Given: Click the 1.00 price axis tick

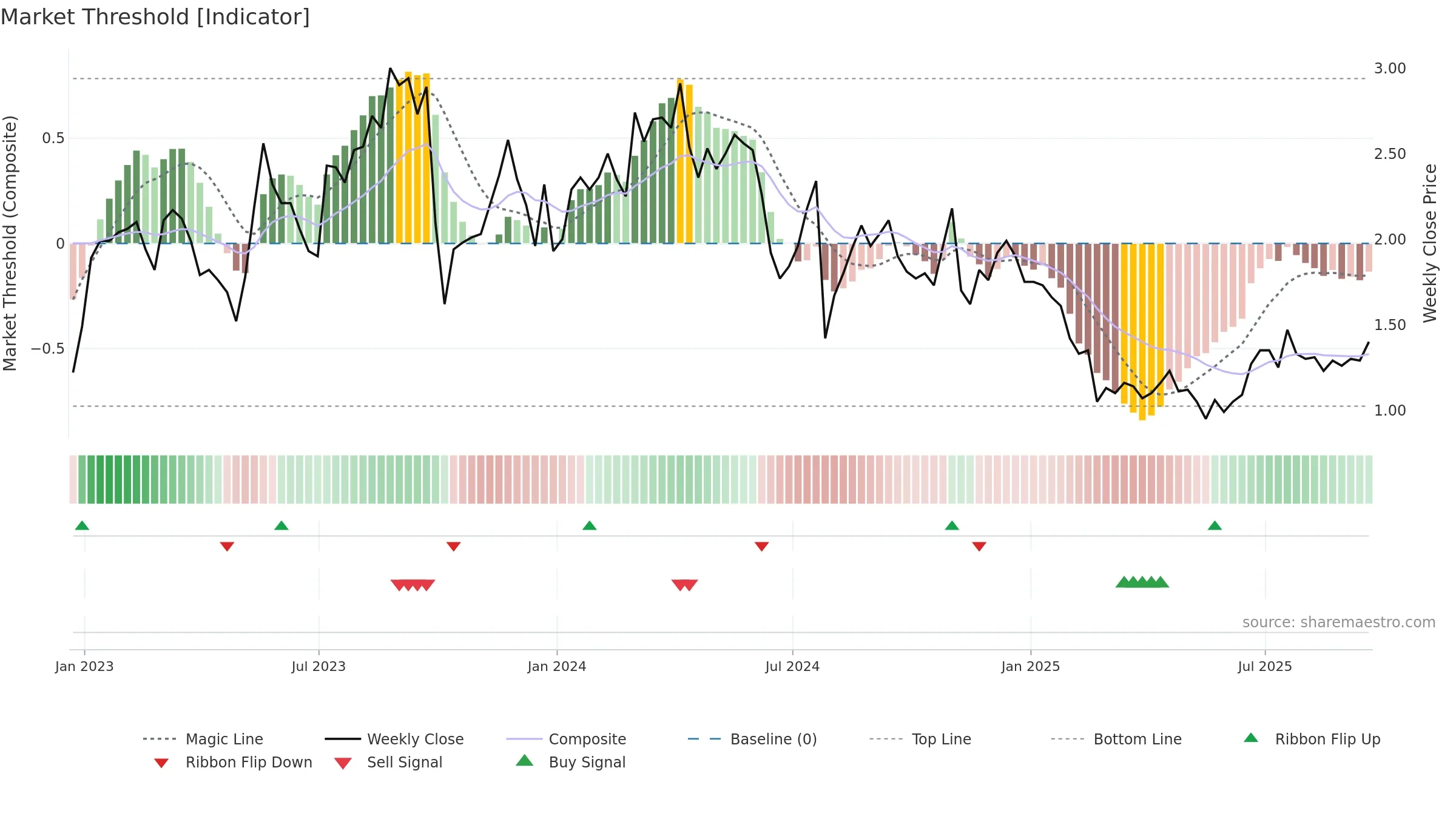Looking at the screenshot, I should pyautogui.click(x=1390, y=411).
